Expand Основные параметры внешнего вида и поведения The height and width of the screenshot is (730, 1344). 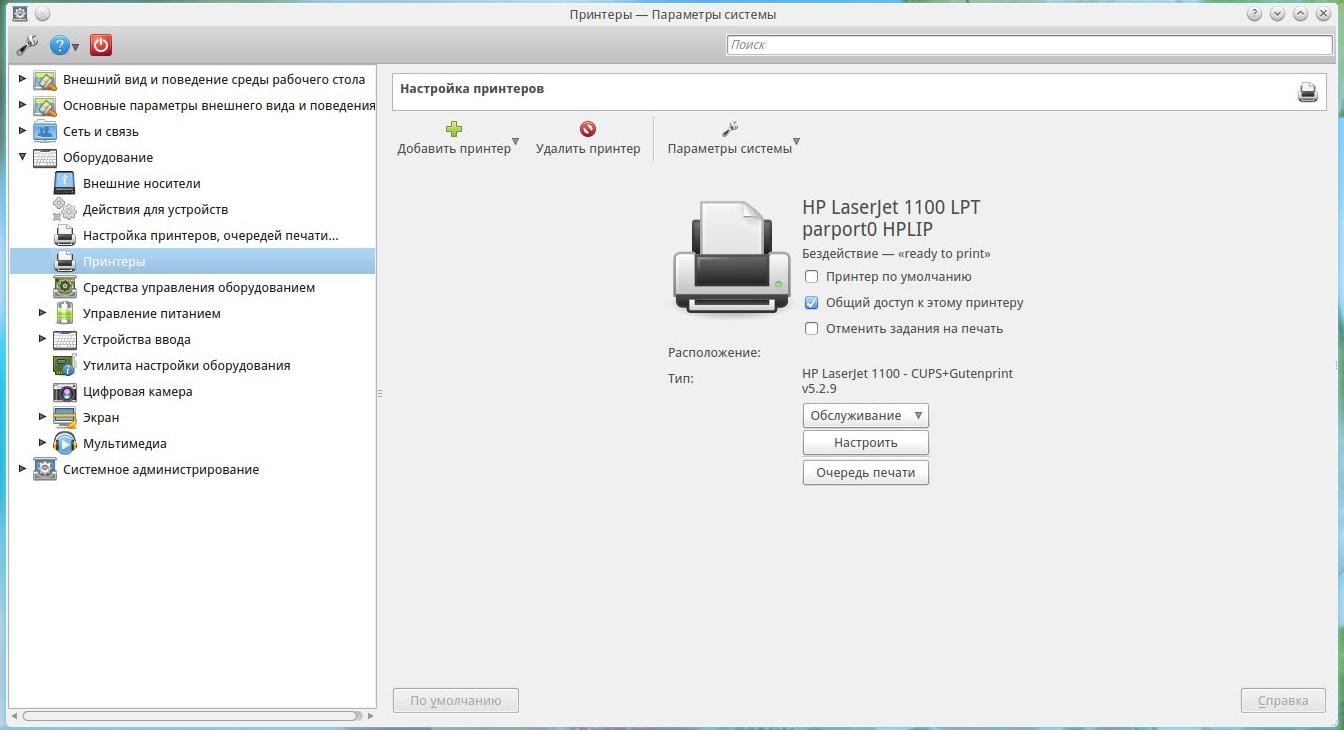[x=22, y=105]
